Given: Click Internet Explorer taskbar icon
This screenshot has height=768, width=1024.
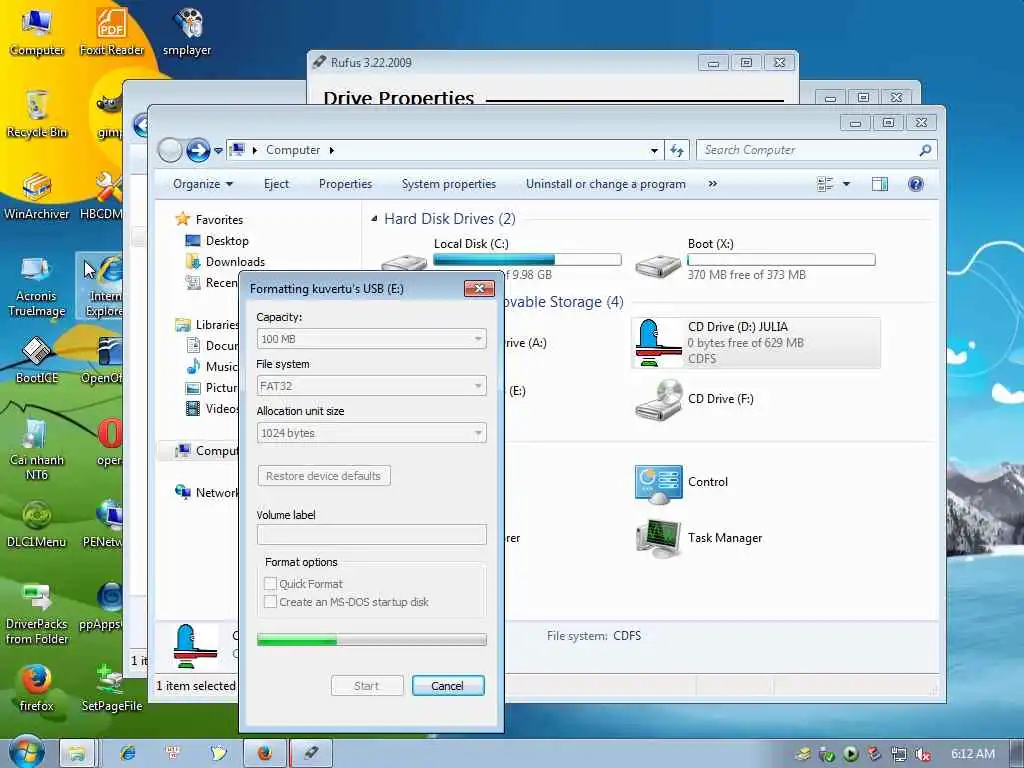Looking at the screenshot, I should click(x=128, y=753).
